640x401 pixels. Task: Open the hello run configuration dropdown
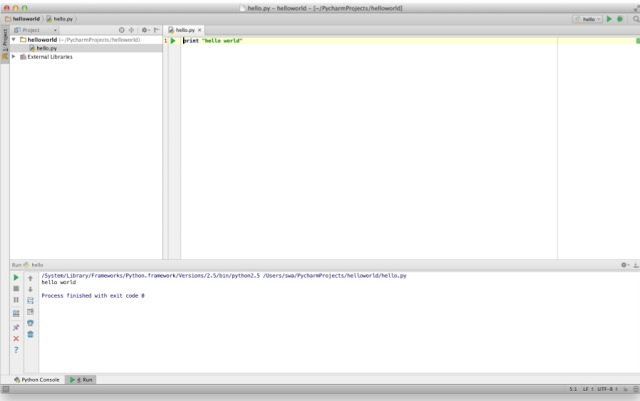[587, 19]
